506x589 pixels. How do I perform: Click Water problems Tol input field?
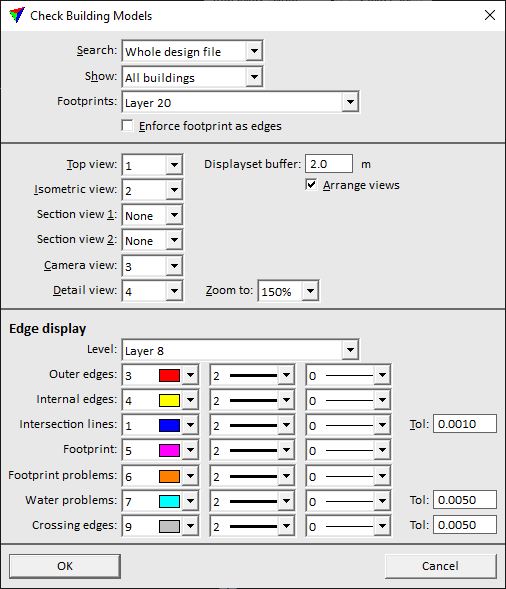(x=465, y=500)
